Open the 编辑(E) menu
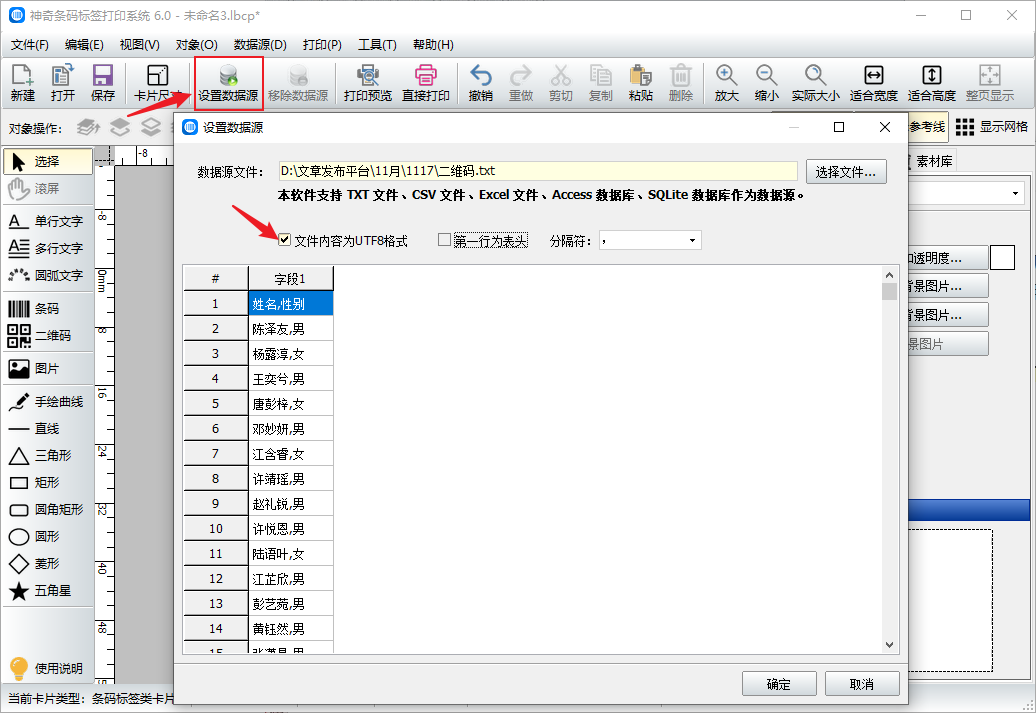 click(x=84, y=45)
